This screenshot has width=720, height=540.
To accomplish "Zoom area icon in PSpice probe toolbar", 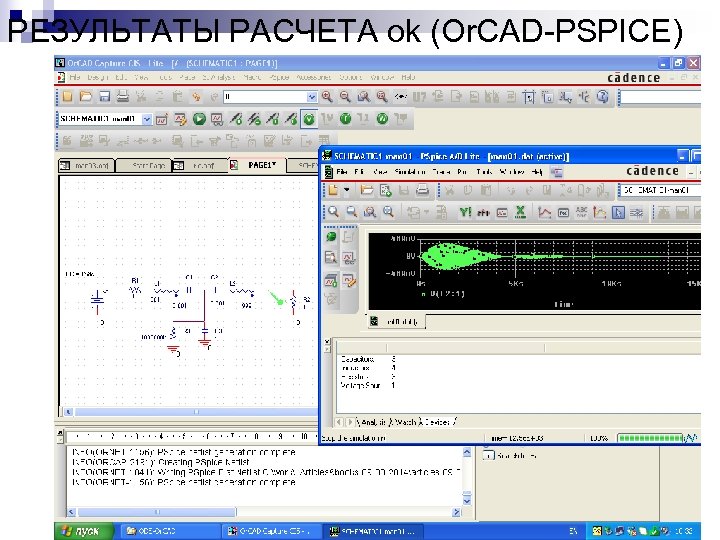I will click(x=370, y=212).
